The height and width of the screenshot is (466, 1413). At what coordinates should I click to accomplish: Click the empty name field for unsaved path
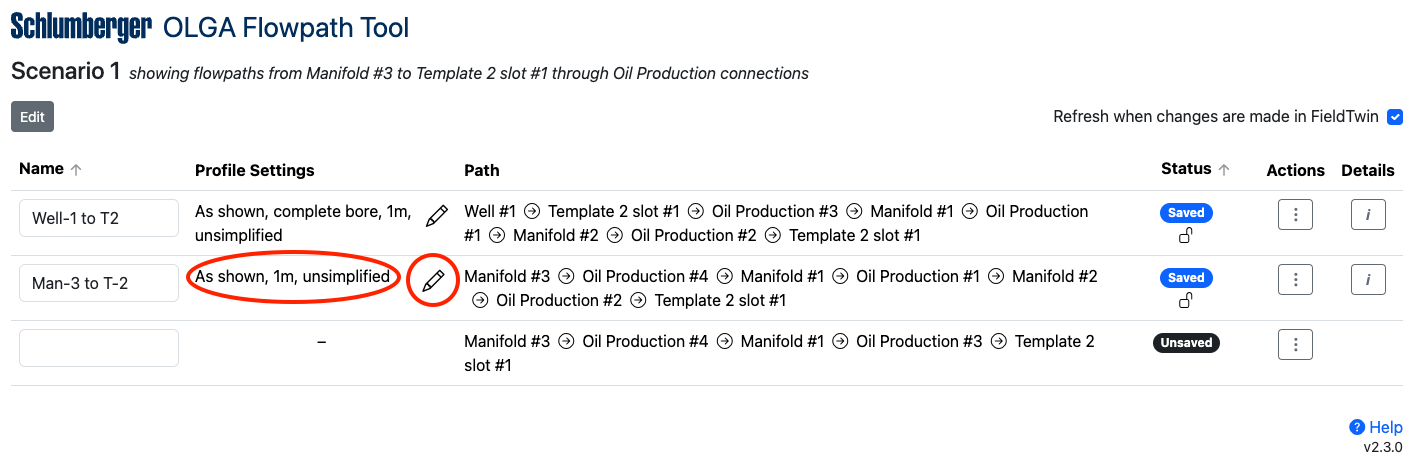coord(99,348)
